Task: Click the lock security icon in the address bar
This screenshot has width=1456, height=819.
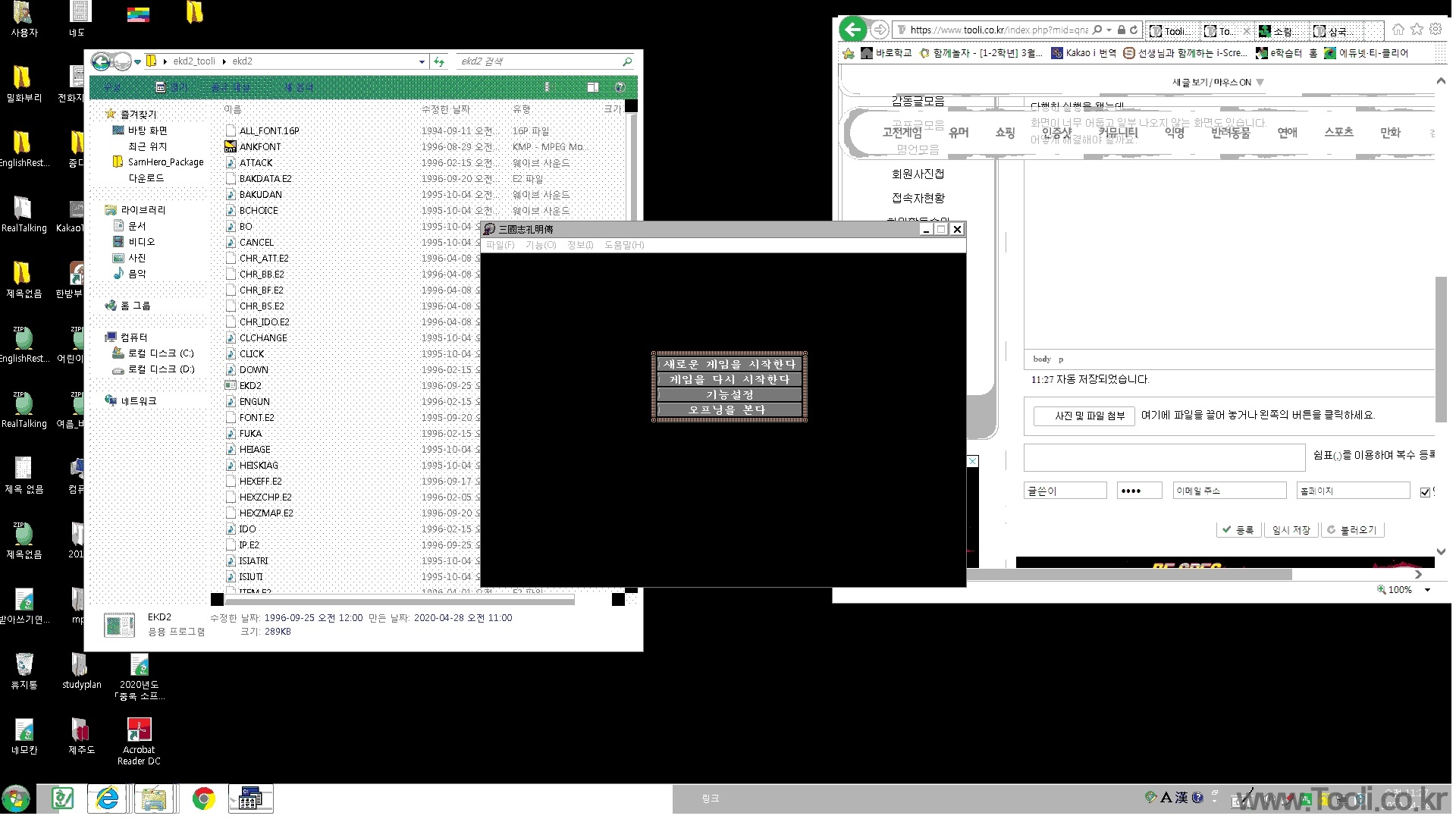Action: tap(1122, 30)
